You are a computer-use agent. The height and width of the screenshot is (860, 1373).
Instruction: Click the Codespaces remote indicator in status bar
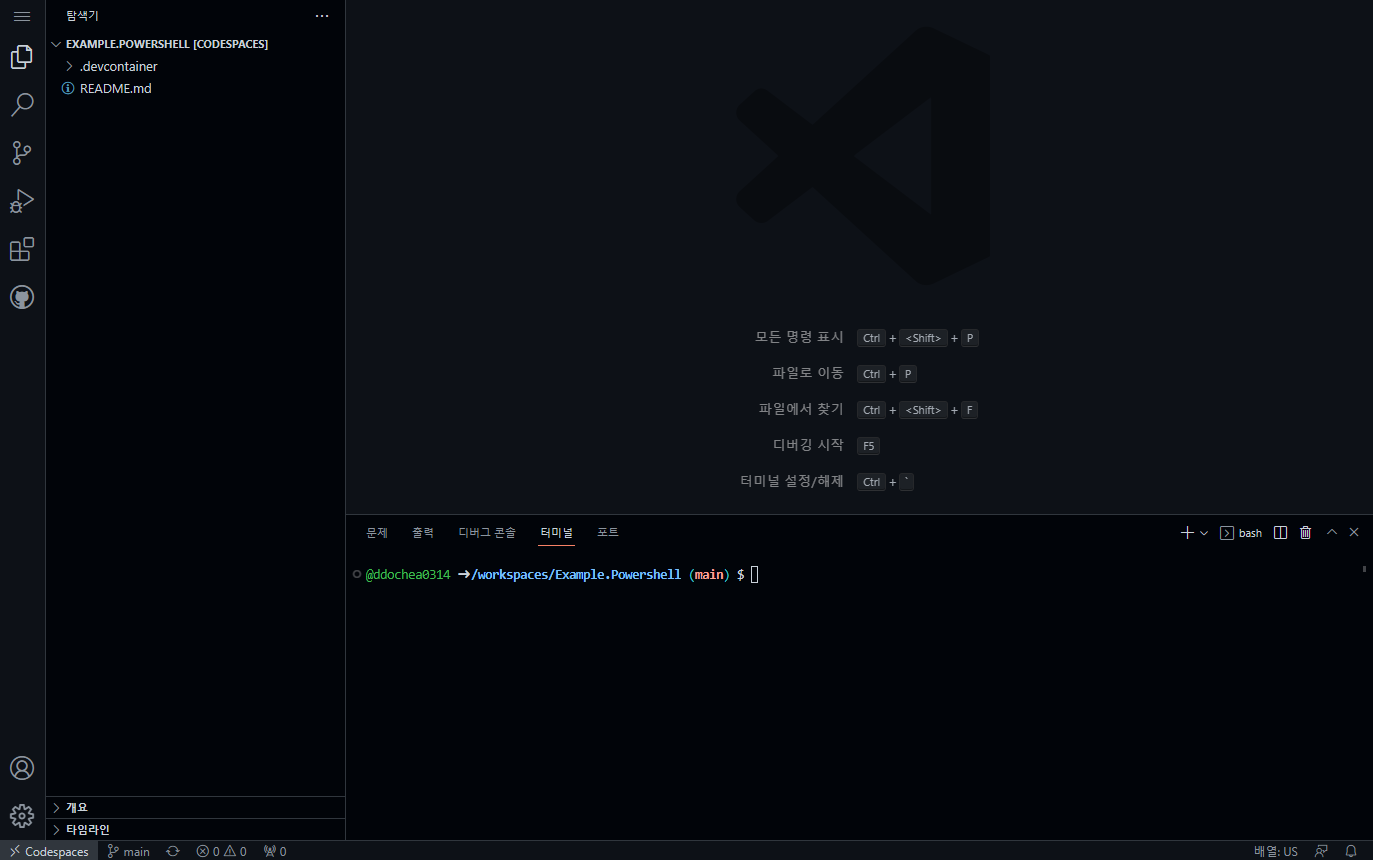[x=49, y=851]
